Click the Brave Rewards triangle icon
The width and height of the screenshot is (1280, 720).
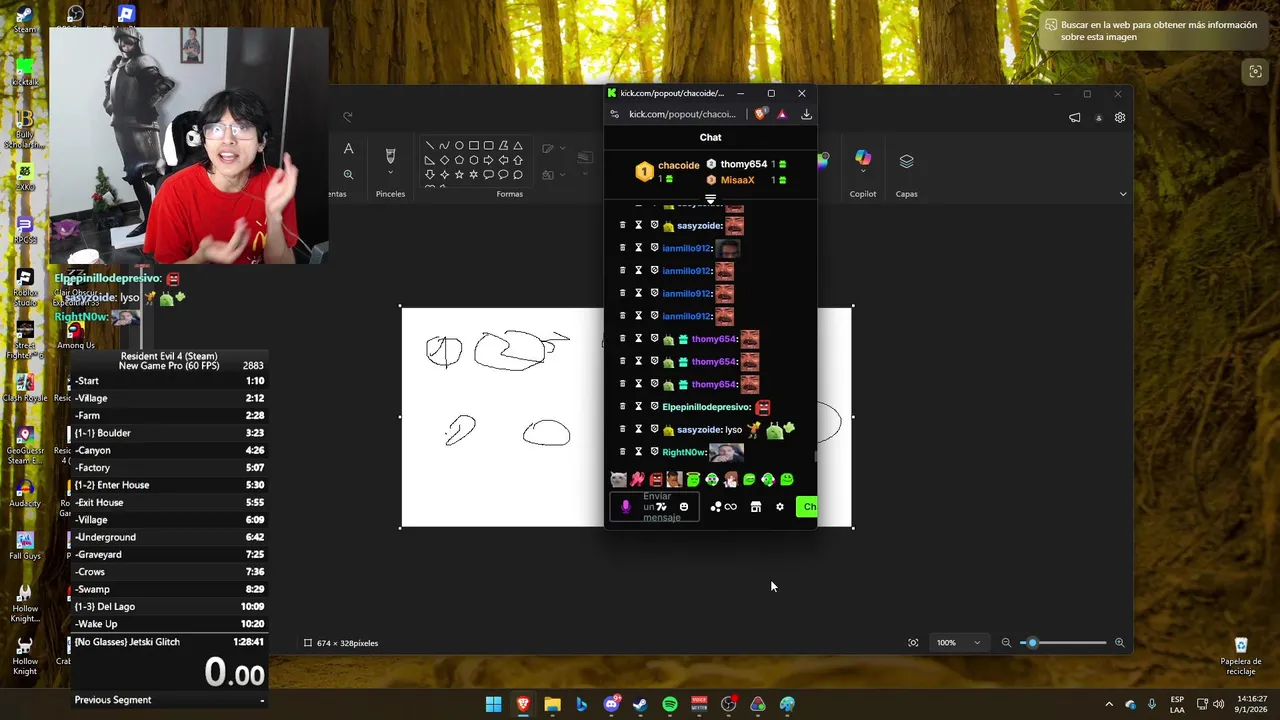coord(782,114)
